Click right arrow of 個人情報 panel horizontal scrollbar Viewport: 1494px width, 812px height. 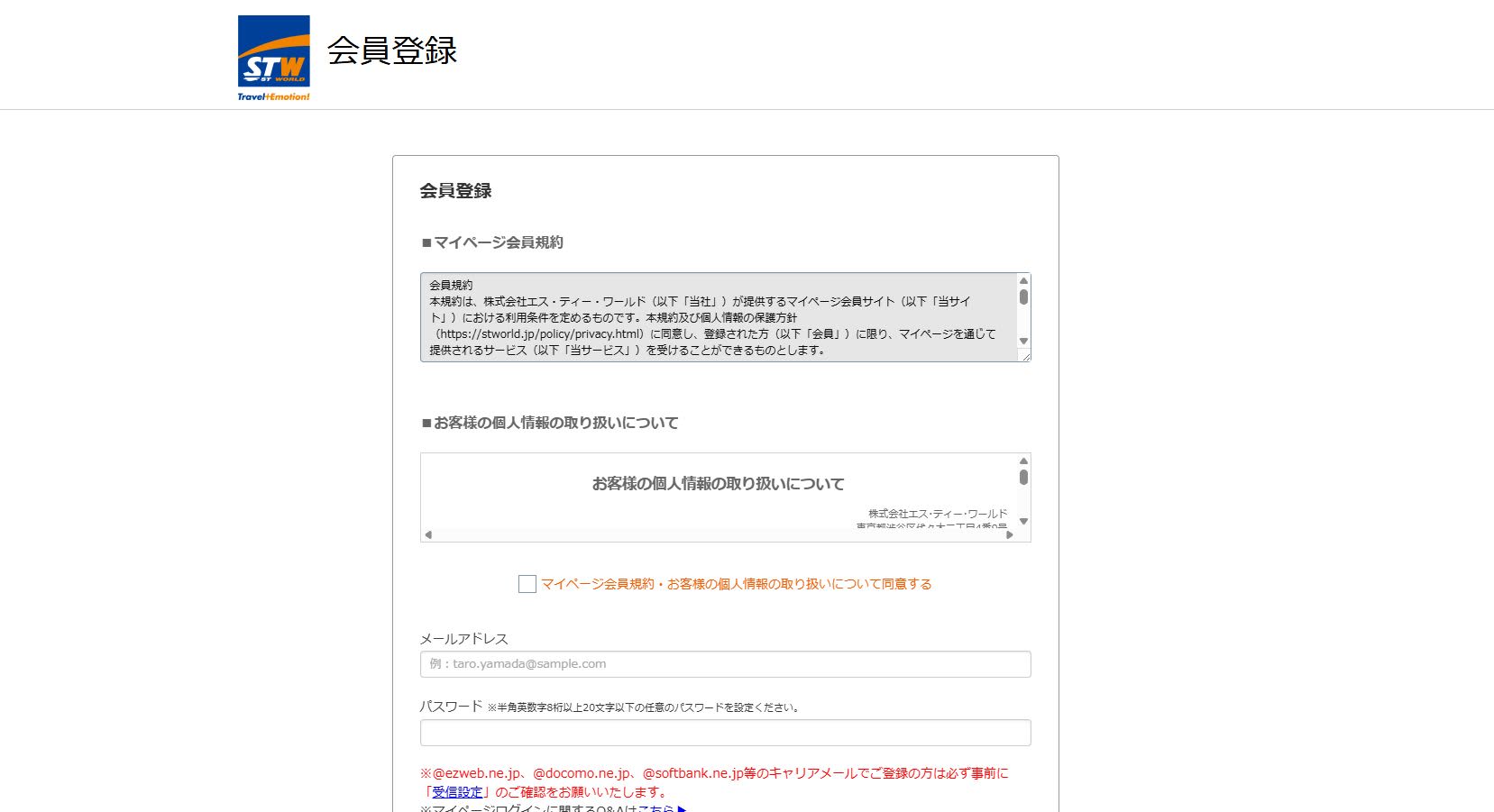1010,534
